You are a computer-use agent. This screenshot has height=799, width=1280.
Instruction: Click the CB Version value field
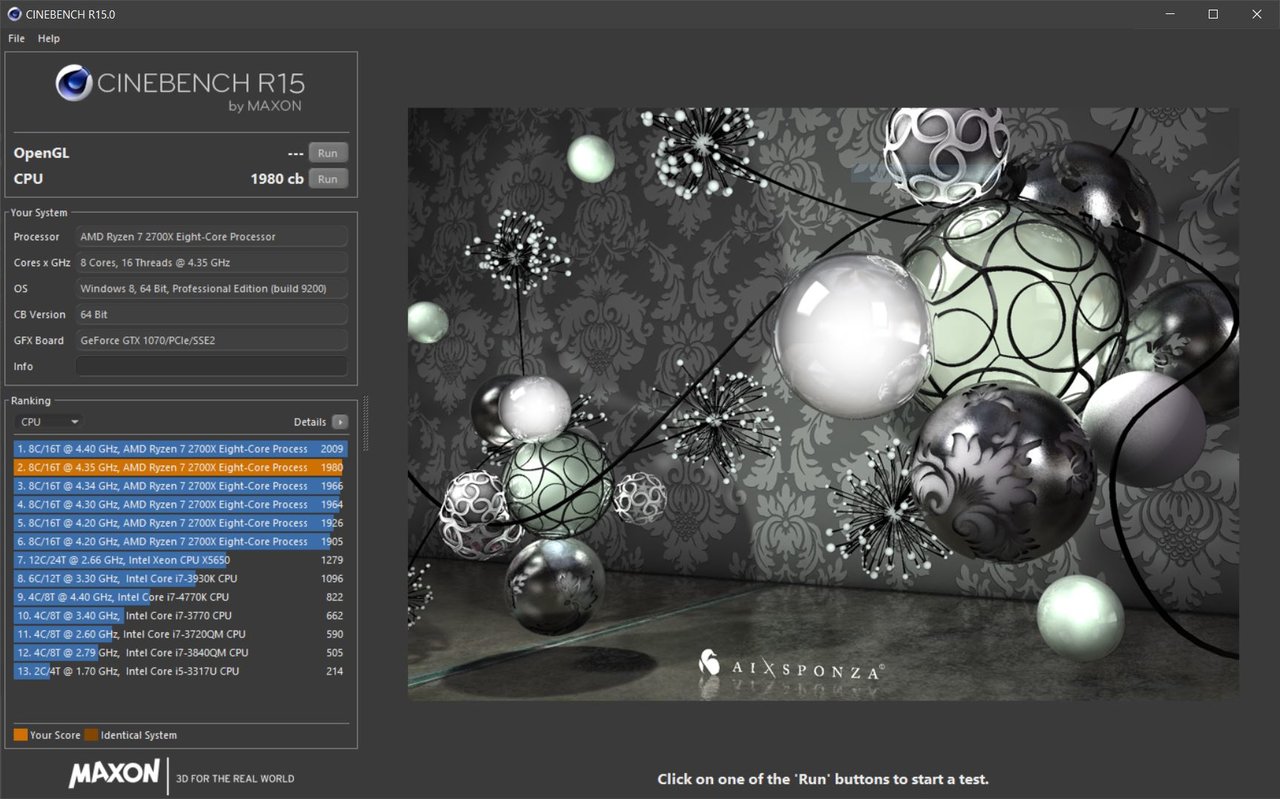(212, 314)
